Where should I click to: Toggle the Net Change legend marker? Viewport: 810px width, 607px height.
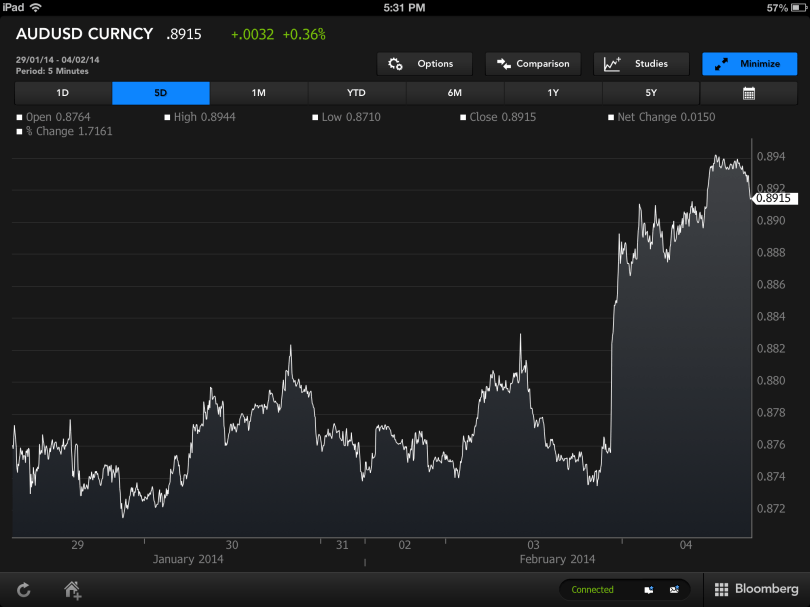[x=609, y=117]
